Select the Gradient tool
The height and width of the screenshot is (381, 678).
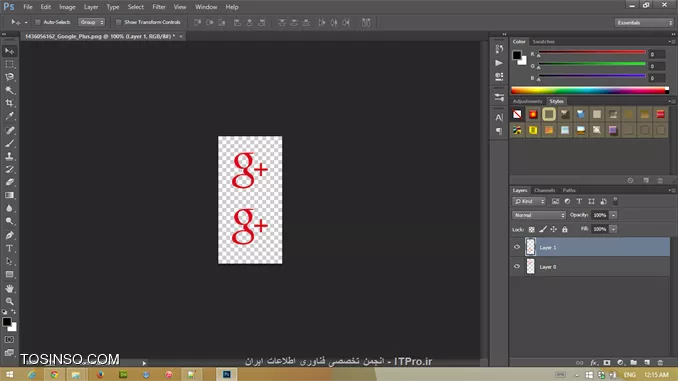click(x=9, y=195)
